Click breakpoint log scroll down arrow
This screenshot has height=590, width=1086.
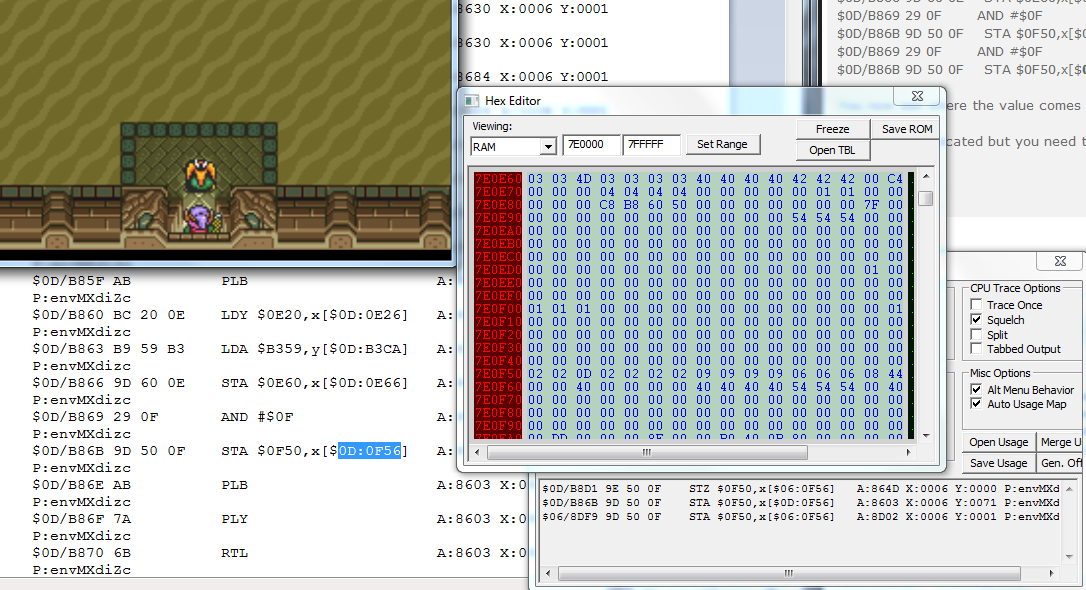[1069, 557]
